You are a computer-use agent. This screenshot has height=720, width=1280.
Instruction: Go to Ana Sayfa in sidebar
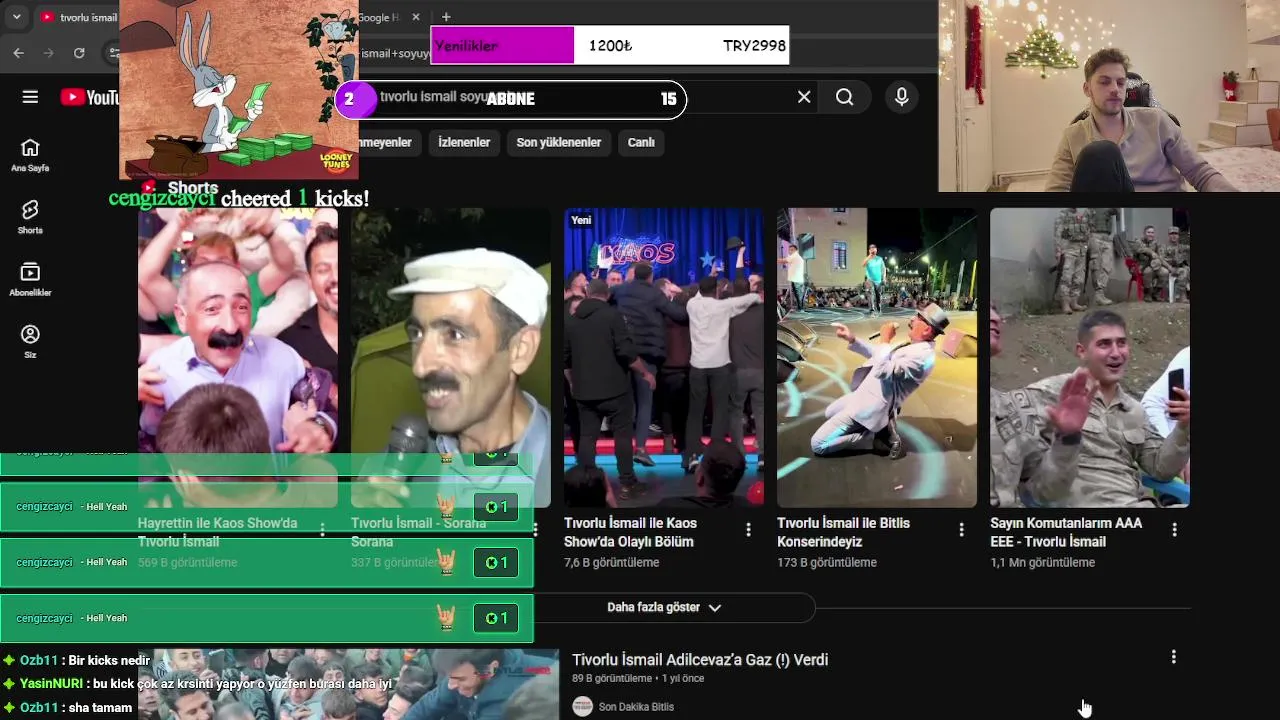click(x=30, y=155)
